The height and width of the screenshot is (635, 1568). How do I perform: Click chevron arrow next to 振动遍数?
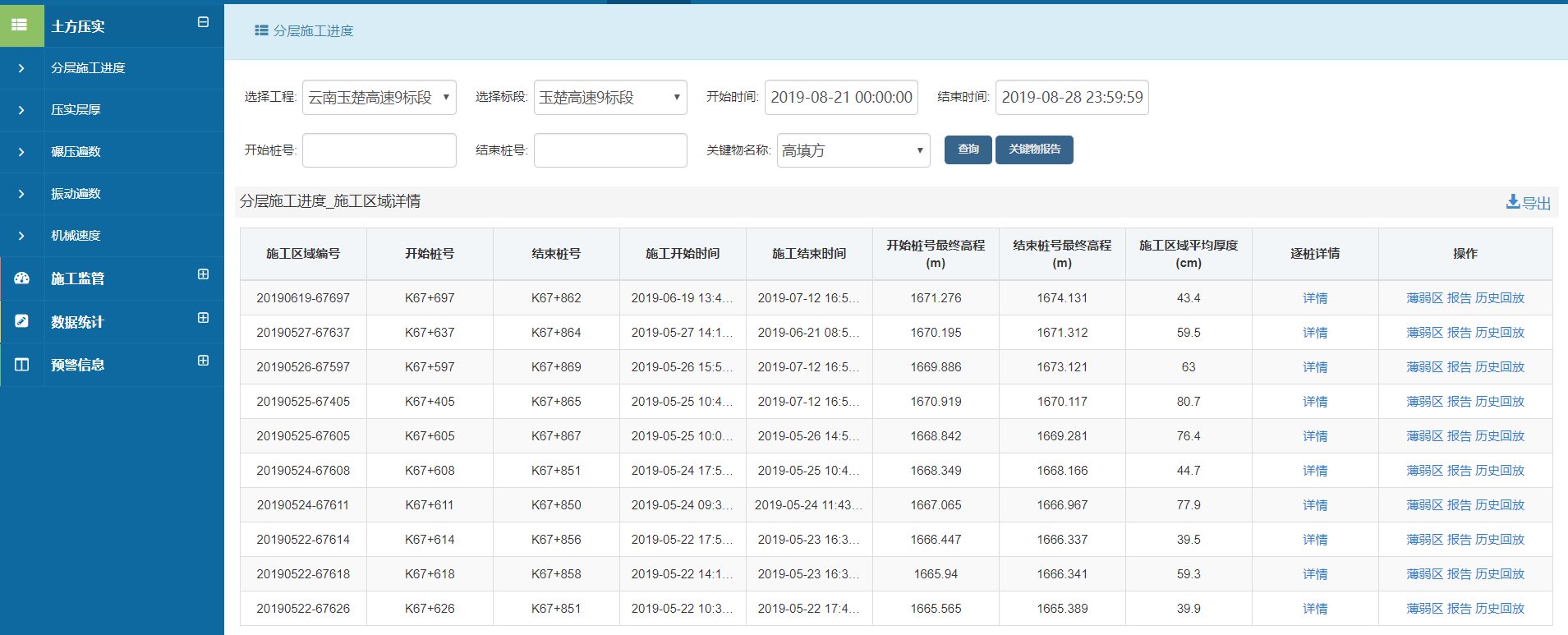[x=21, y=194]
